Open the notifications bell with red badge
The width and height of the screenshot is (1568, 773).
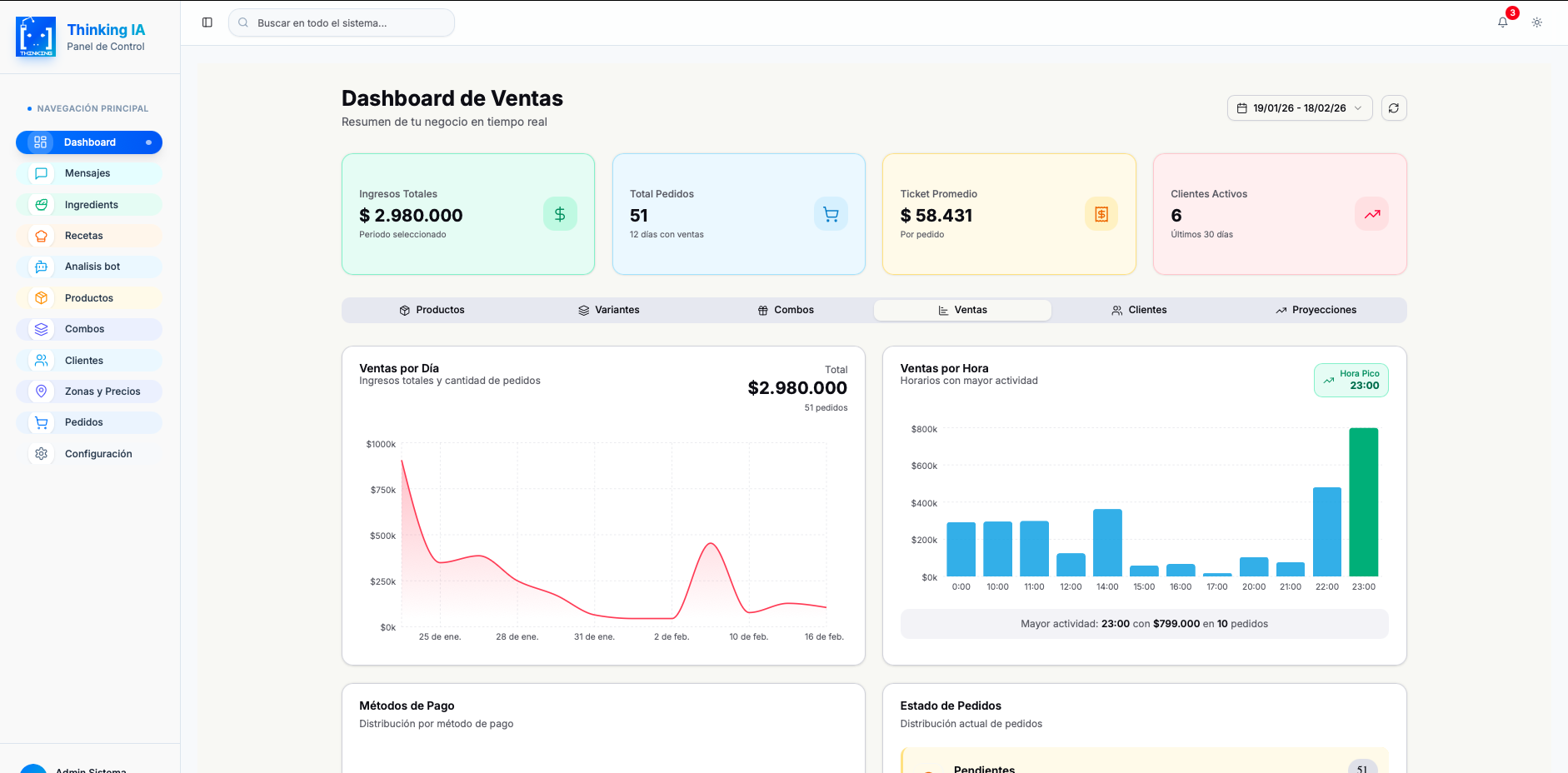tap(1503, 22)
